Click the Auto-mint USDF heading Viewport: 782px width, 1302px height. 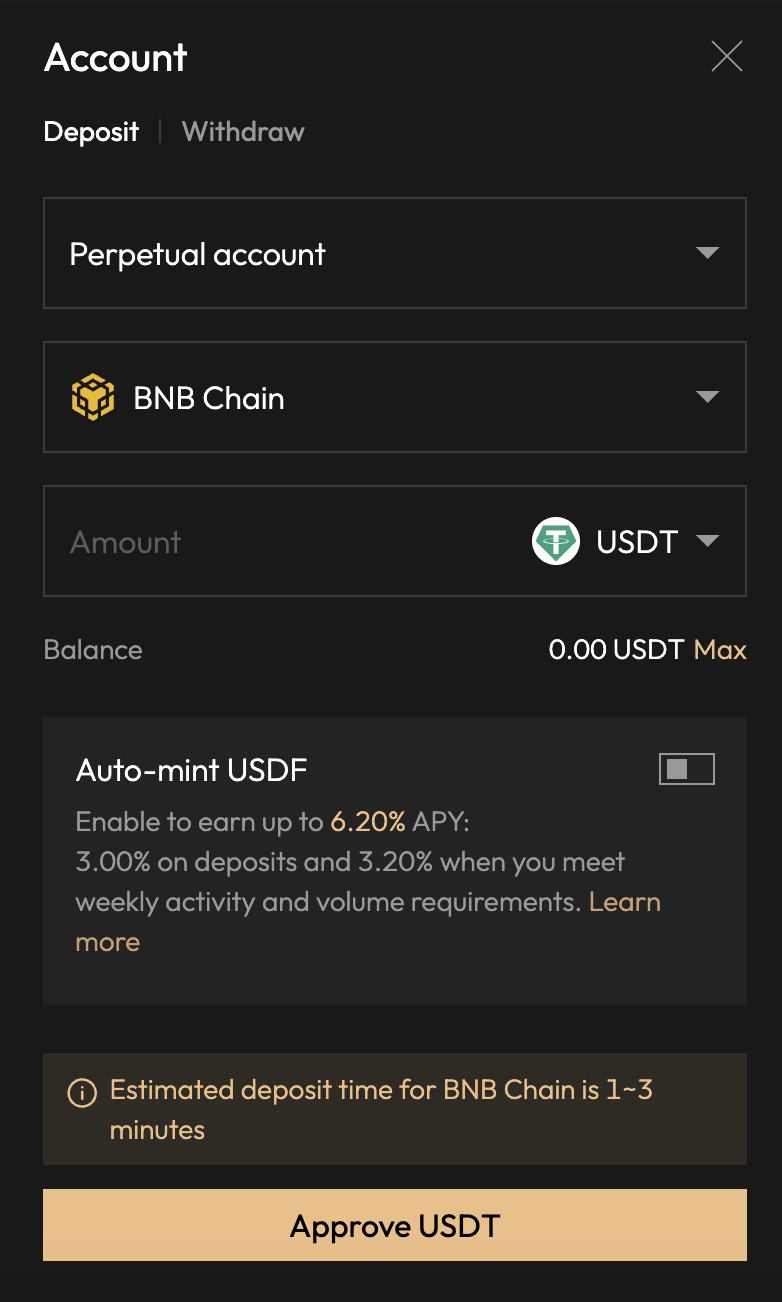coord(191,770)
